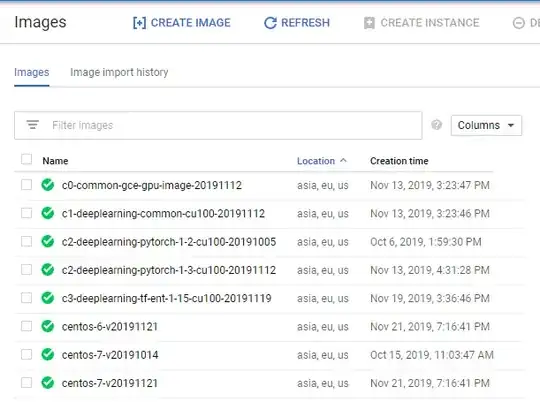540x402 pixels.
Task: Click the CREATE INSTANCE button
Action: pyautogui.click(x=422, y=23)
